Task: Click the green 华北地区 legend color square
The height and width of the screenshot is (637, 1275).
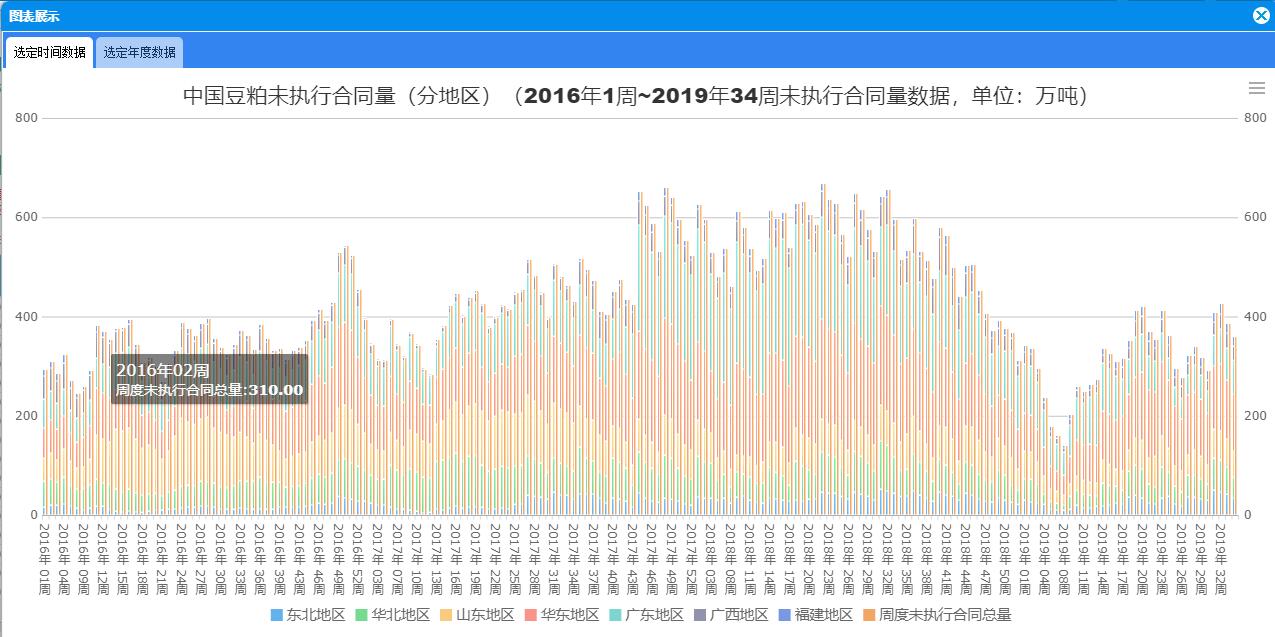Action: pyautogui.click(x=362, y=615)
